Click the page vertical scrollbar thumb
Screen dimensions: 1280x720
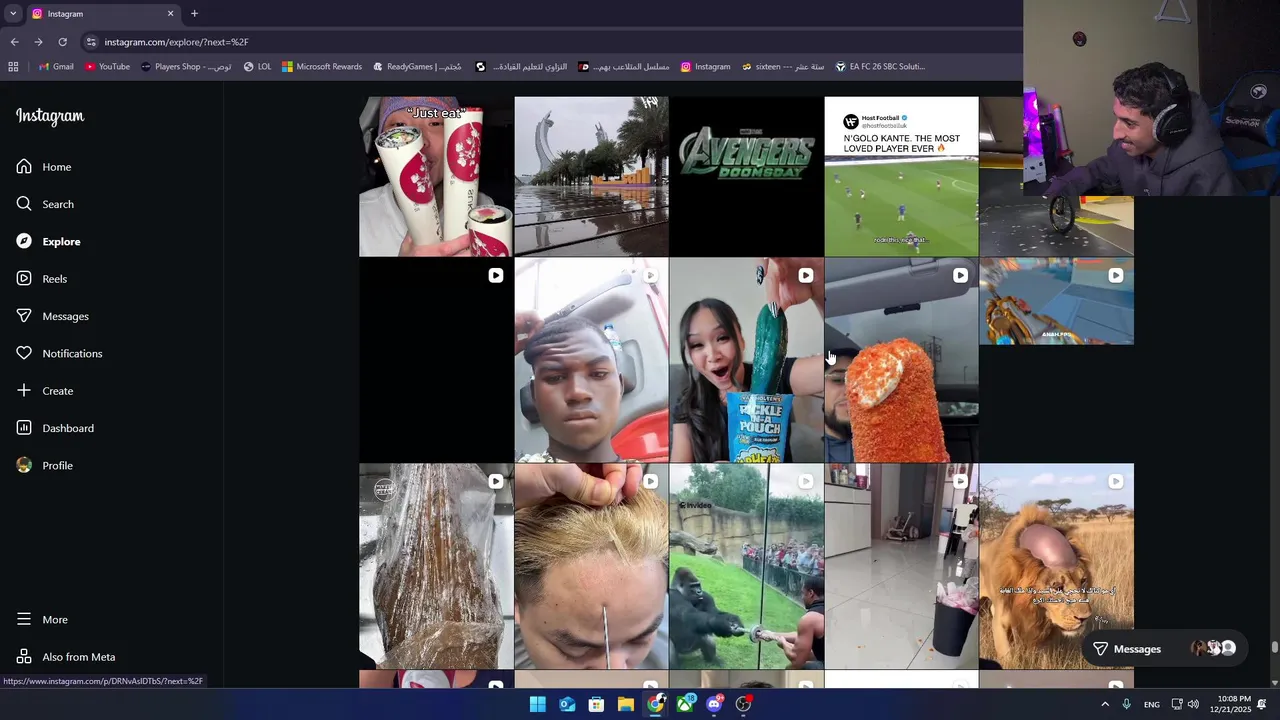click(x=1274, y=647)
